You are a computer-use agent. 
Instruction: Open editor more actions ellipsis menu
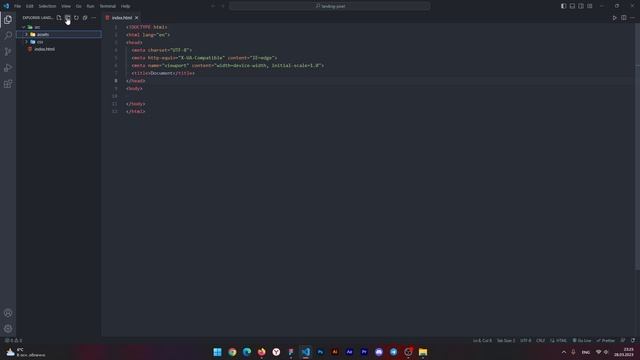point(632,18)
